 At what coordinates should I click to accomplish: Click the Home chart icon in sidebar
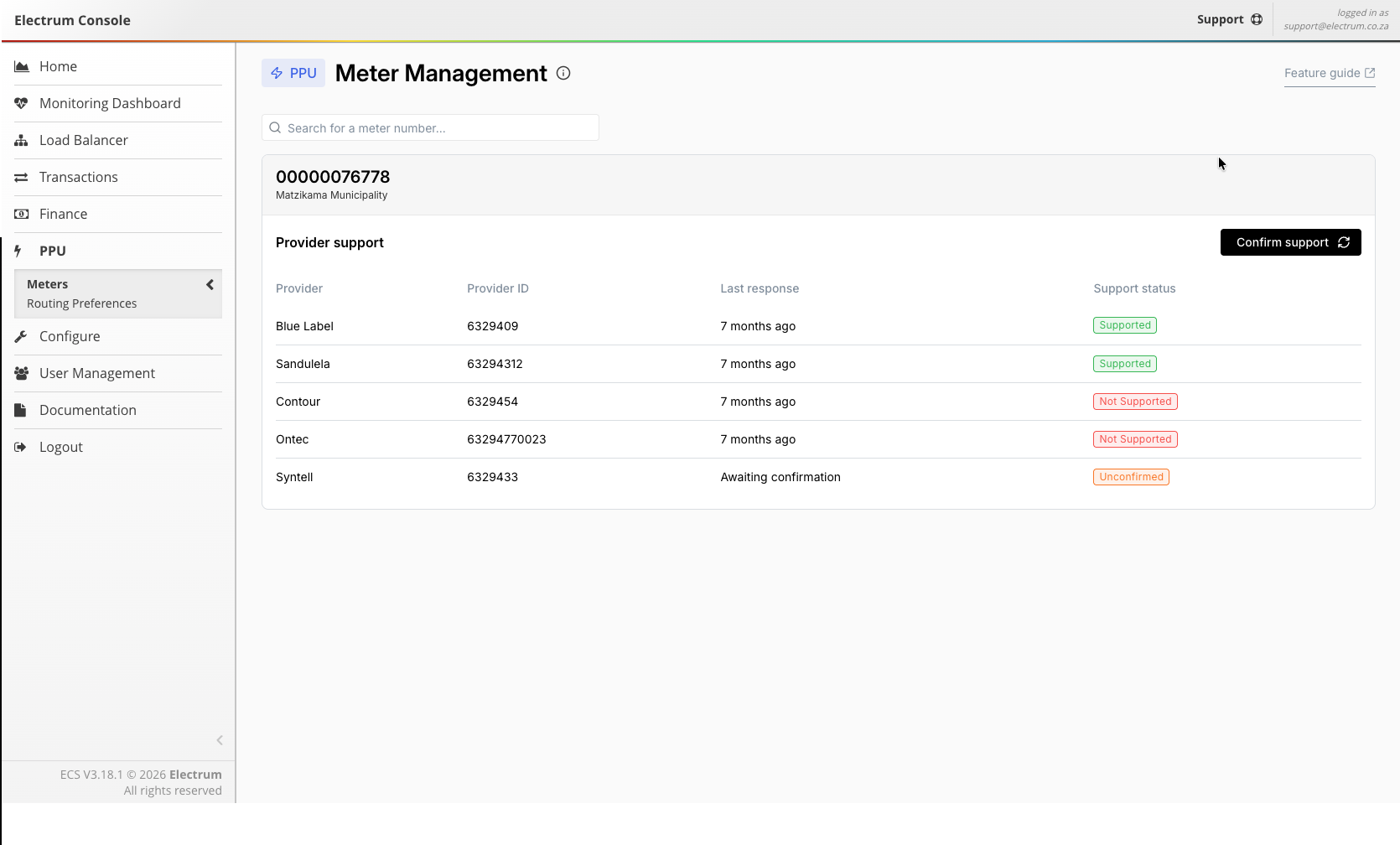pos(22,66)
